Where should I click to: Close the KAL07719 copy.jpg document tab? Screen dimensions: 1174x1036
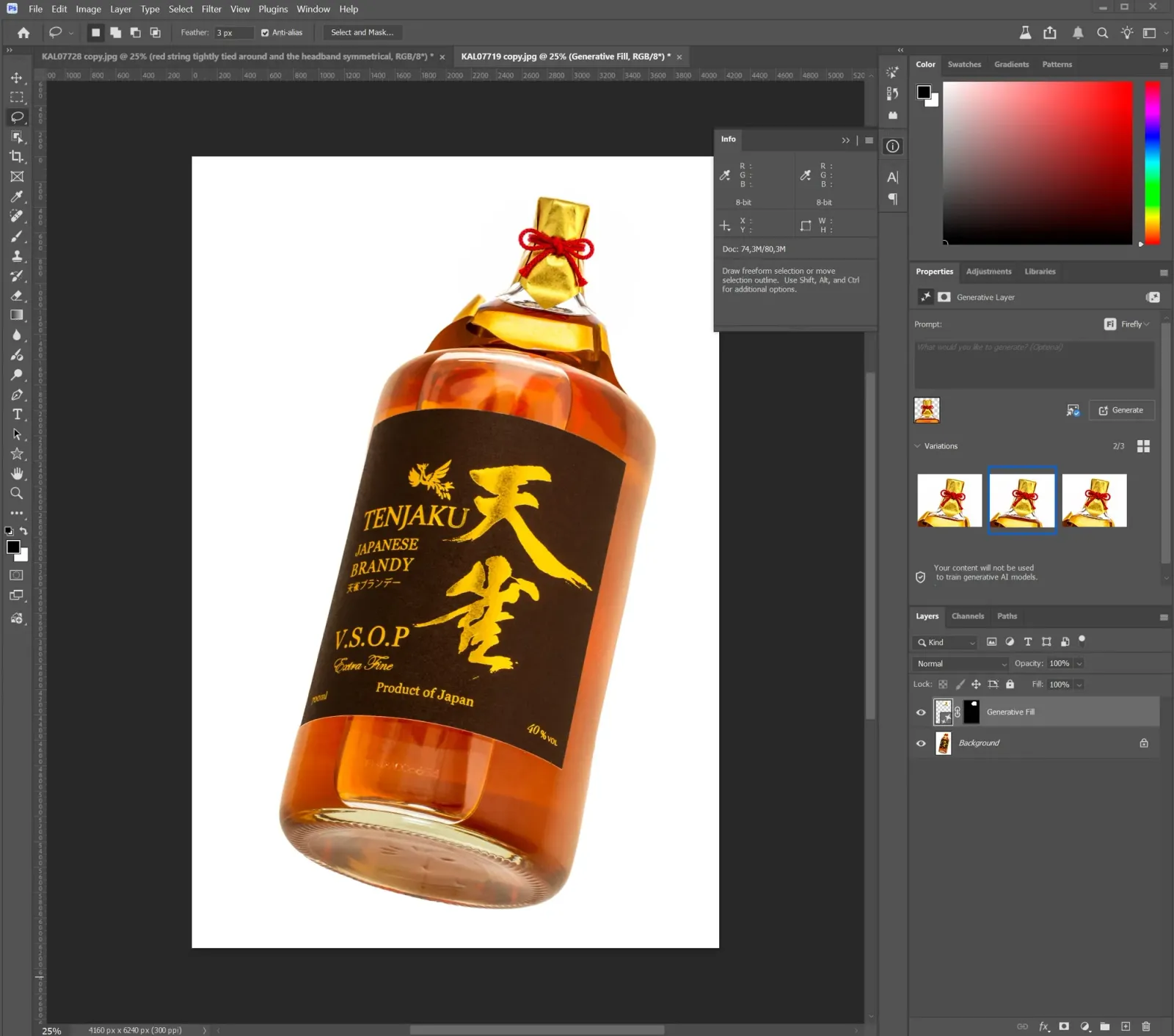(679, 57)
